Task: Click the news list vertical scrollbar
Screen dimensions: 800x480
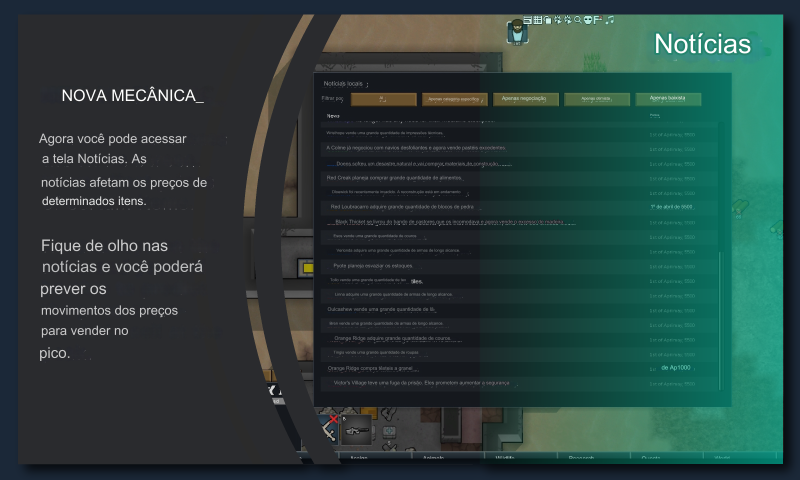Action: click(721, 320)
